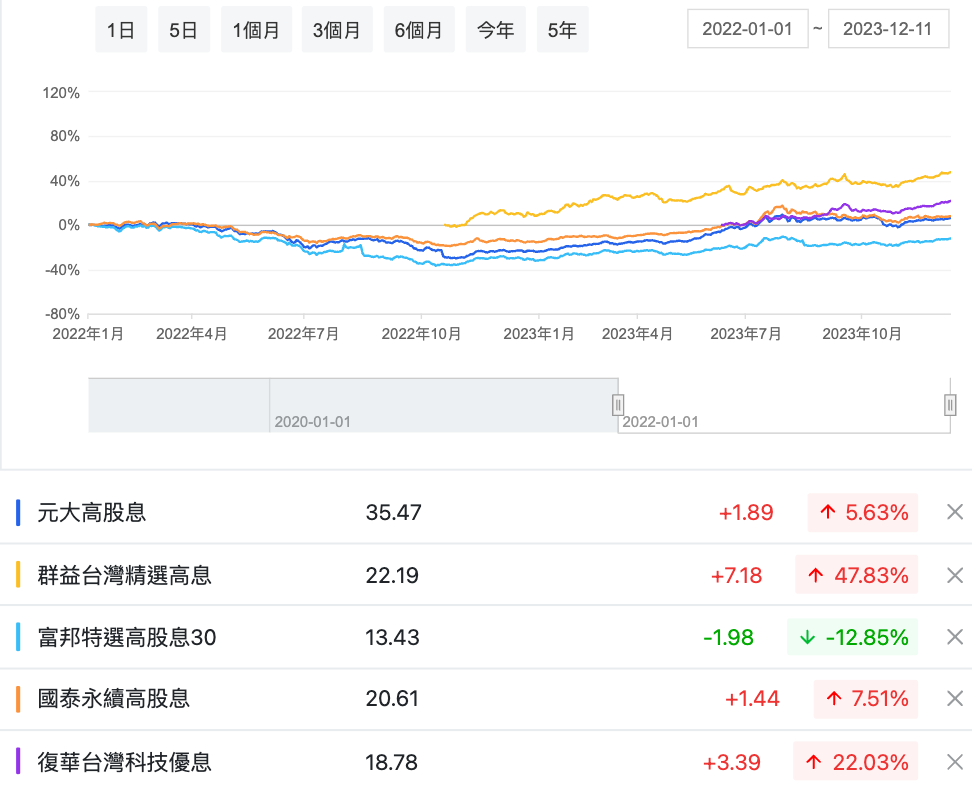
Task: Click the start date field 2022-01-01
Action: click(748, 29)
